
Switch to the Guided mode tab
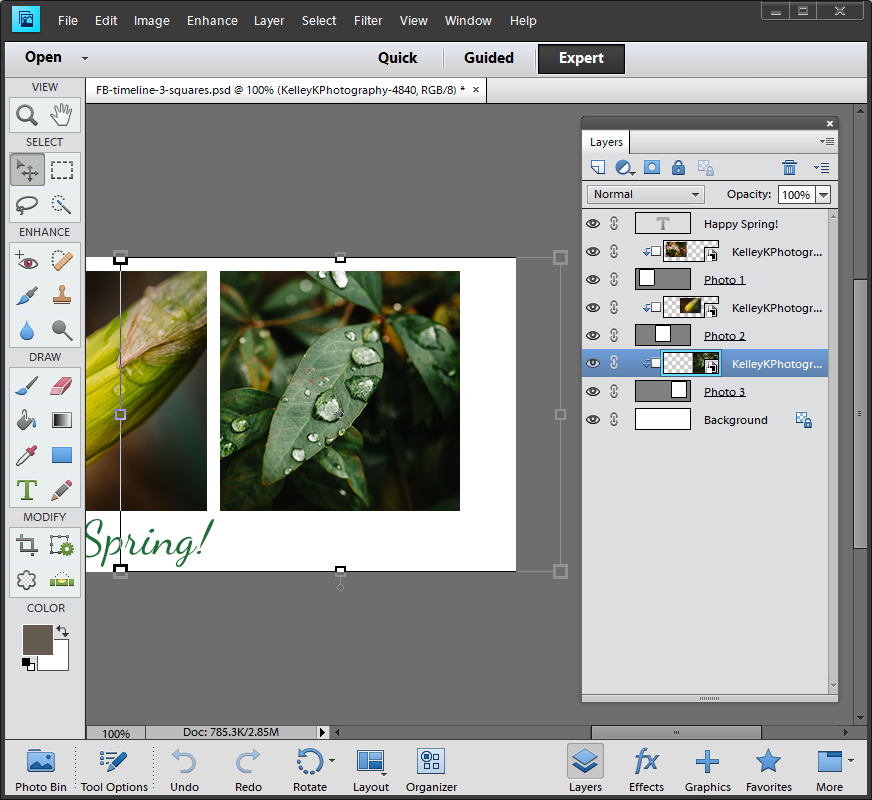[489, 58]
